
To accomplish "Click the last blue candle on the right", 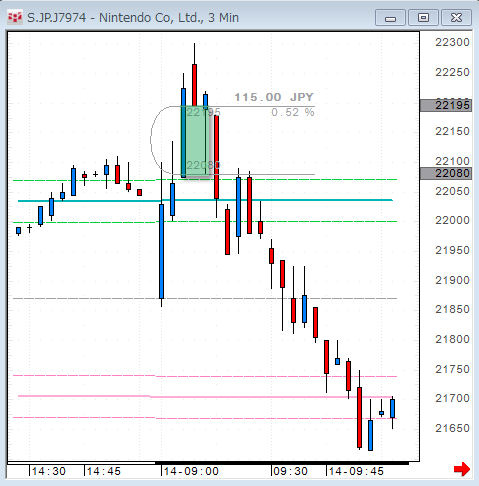I will pyautogui.click(x=393, y=408).
